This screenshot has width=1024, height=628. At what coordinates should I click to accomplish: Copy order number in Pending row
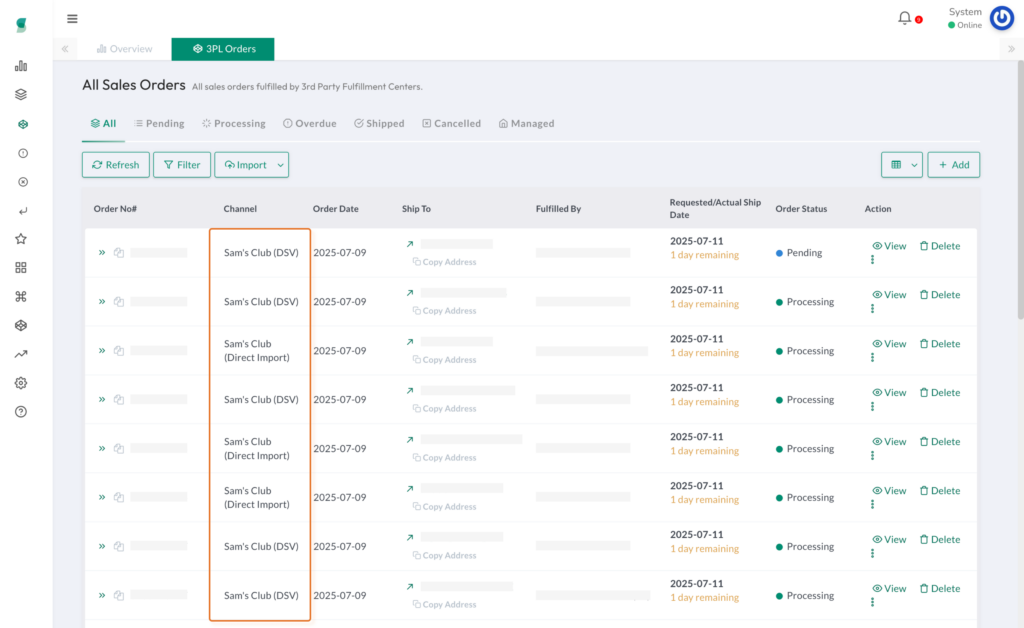tap(119, 253)
